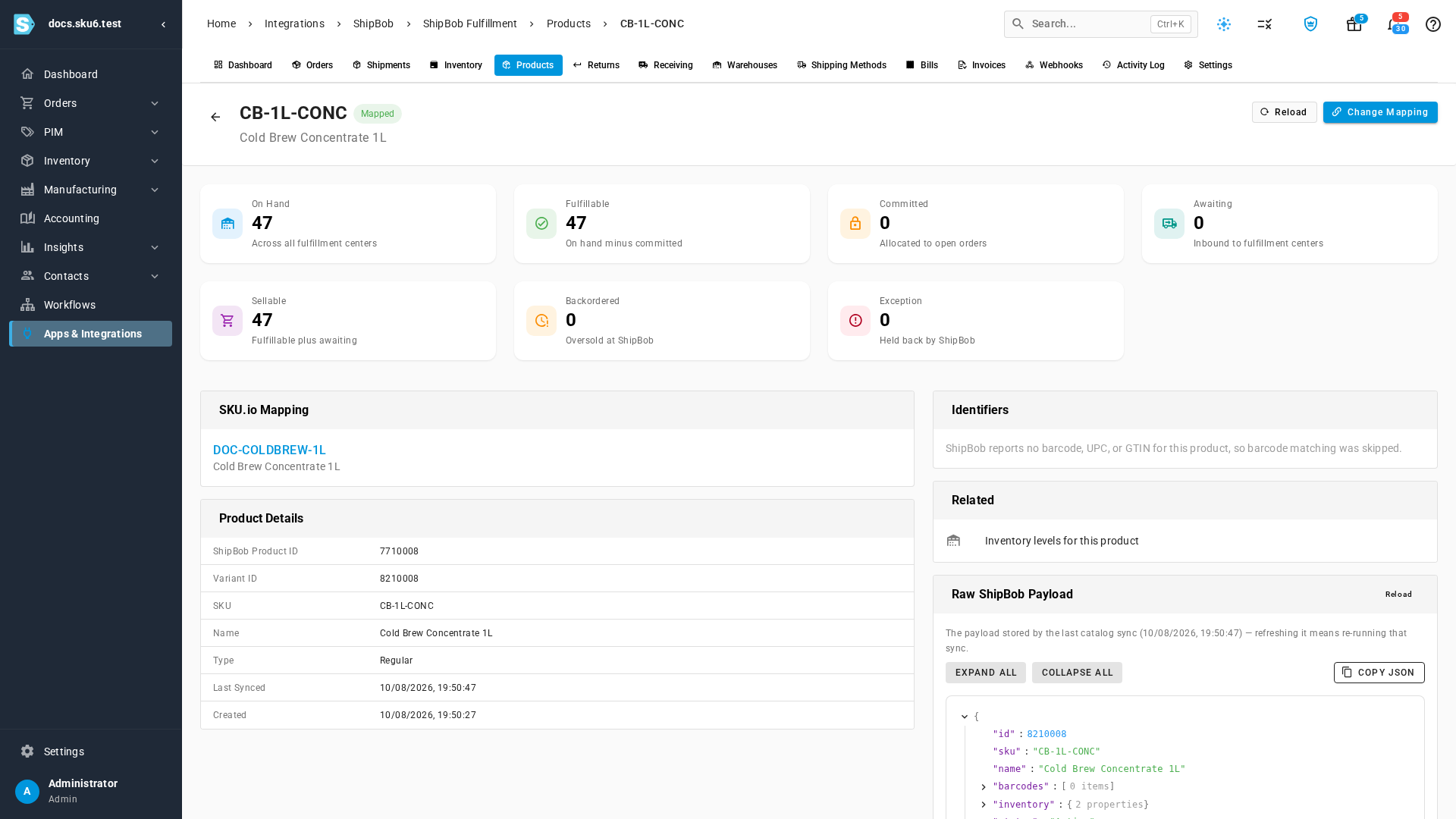Screen dimensions: 1456x819
Task: Click the Exception alert icon
Action: [855, 321]
